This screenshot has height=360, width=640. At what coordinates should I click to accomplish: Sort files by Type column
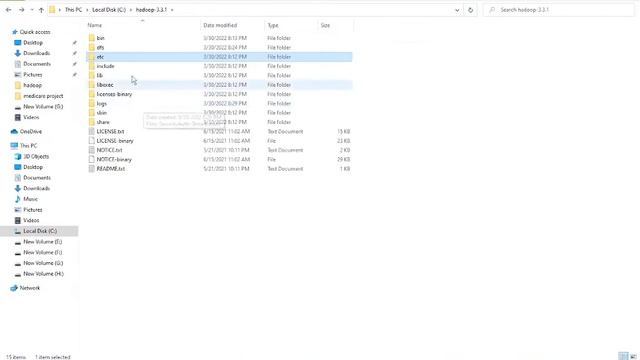pyautogui.click(x=273, y=25)
